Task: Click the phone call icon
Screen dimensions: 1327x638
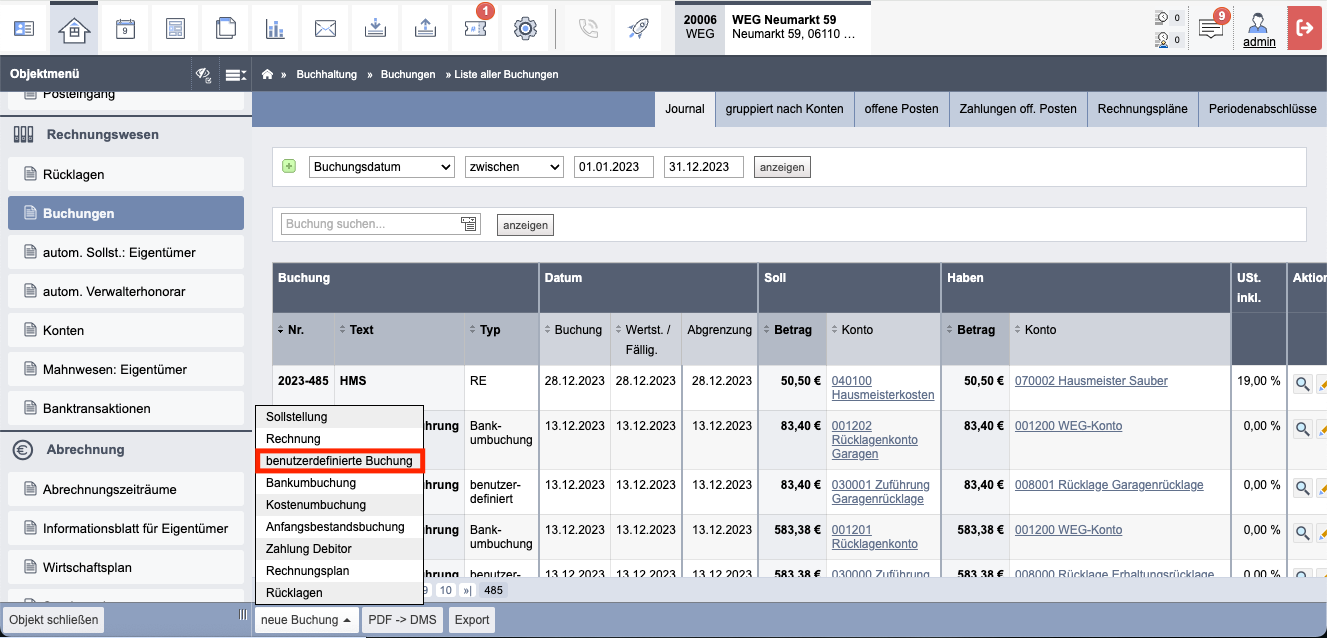Action: click(588, 28)
